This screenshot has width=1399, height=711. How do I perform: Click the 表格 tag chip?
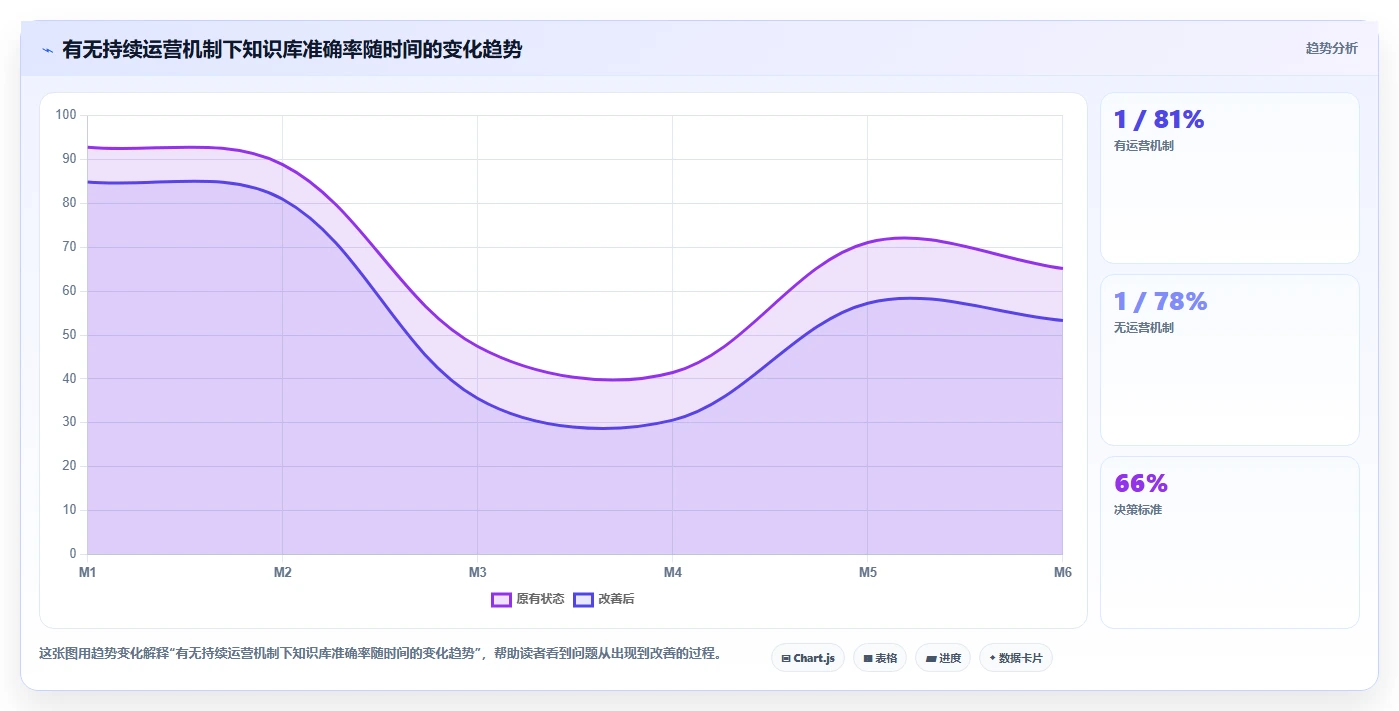(880, 658)
